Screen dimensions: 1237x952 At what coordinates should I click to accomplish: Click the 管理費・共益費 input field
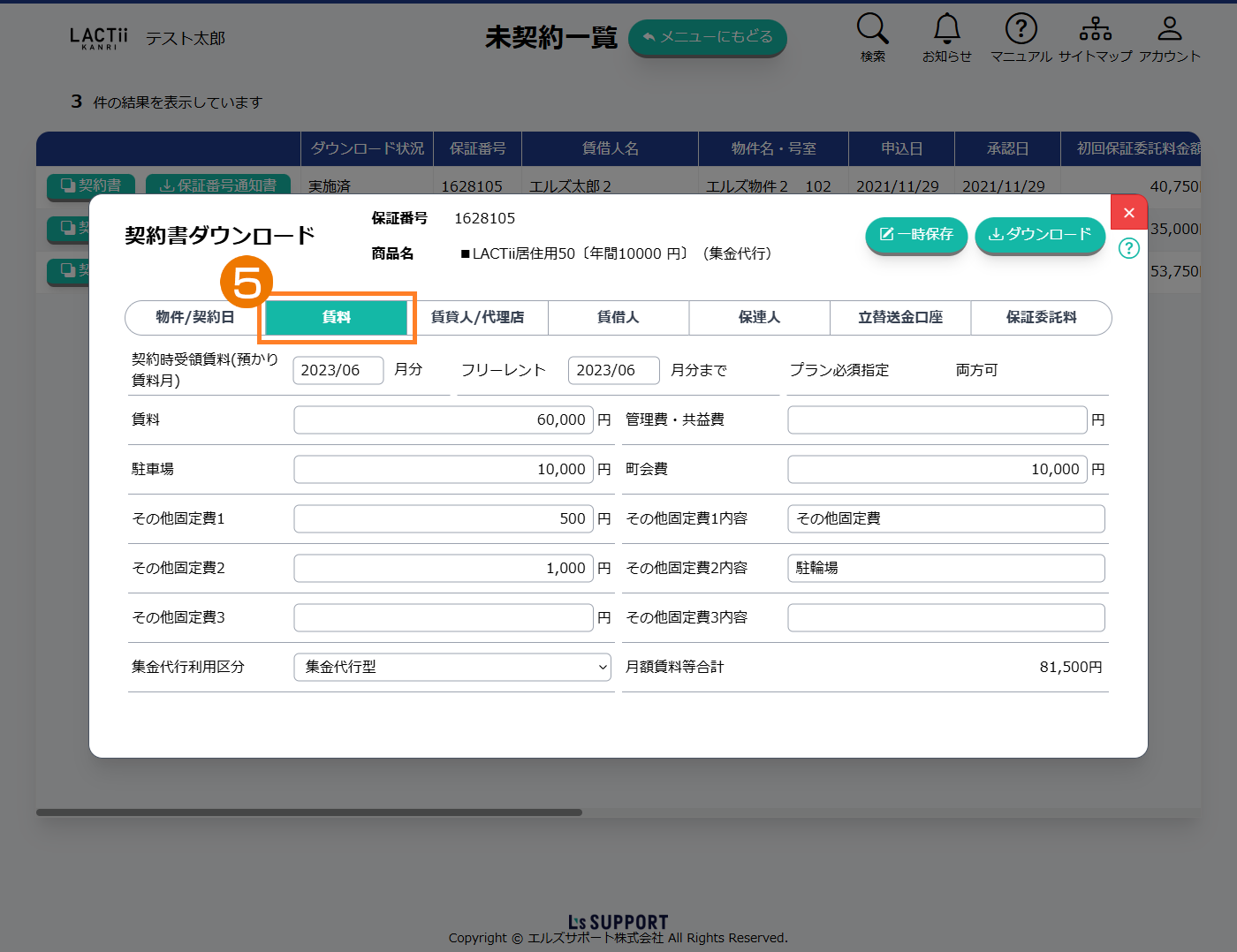click(x=937, y=419)
